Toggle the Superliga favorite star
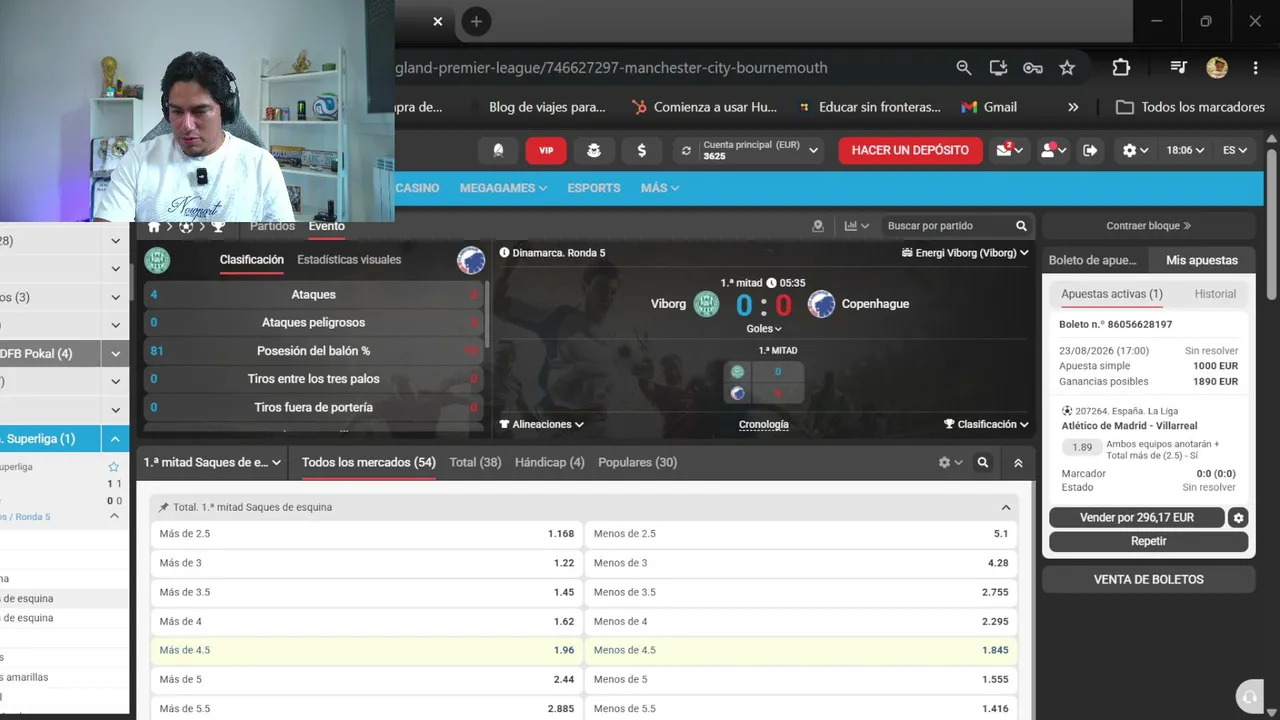The width and height of the screenshot is (1280, 720). click(114, 467)
